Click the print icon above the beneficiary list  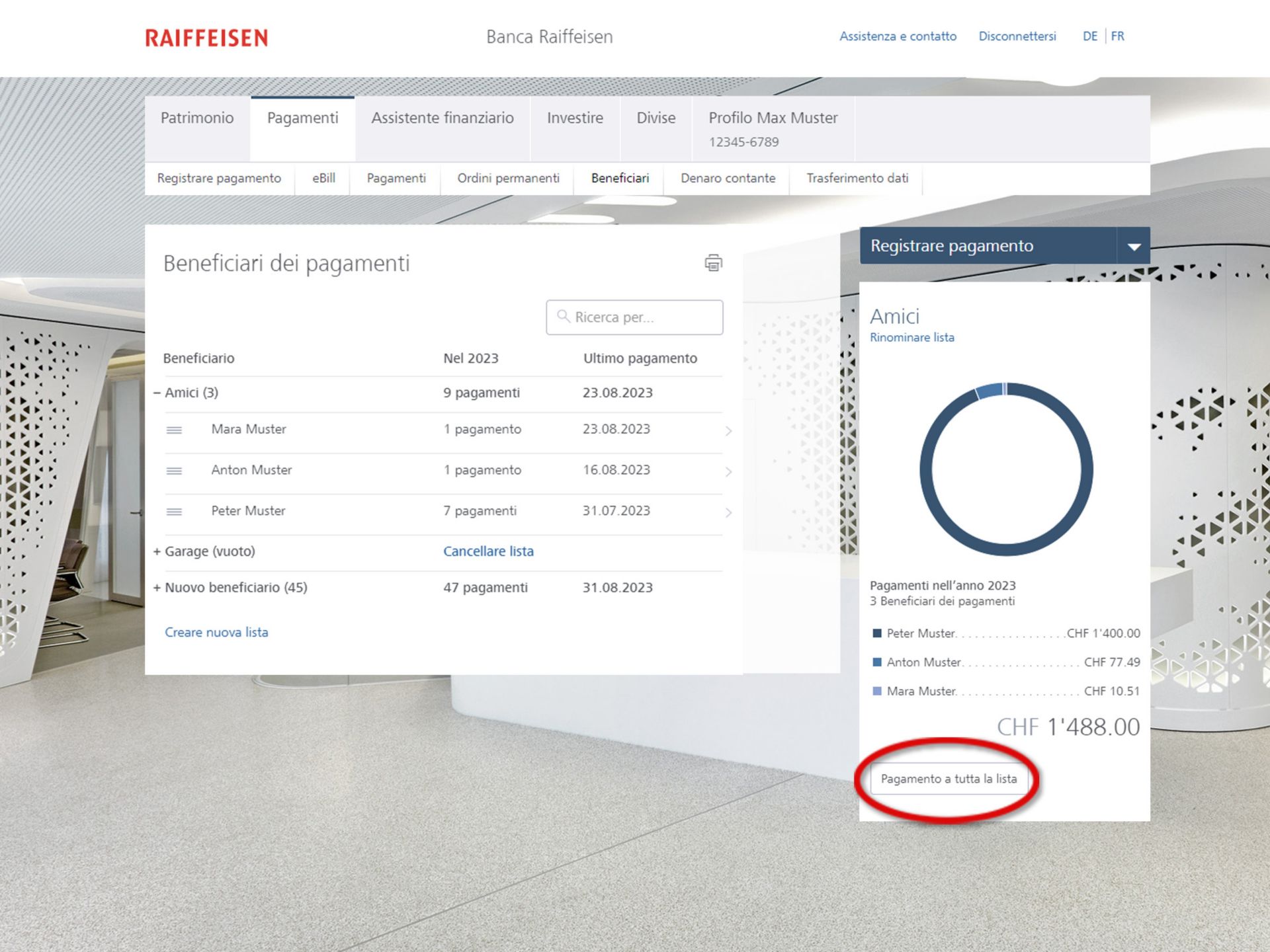pyautogui.click(x=712, y=262)
